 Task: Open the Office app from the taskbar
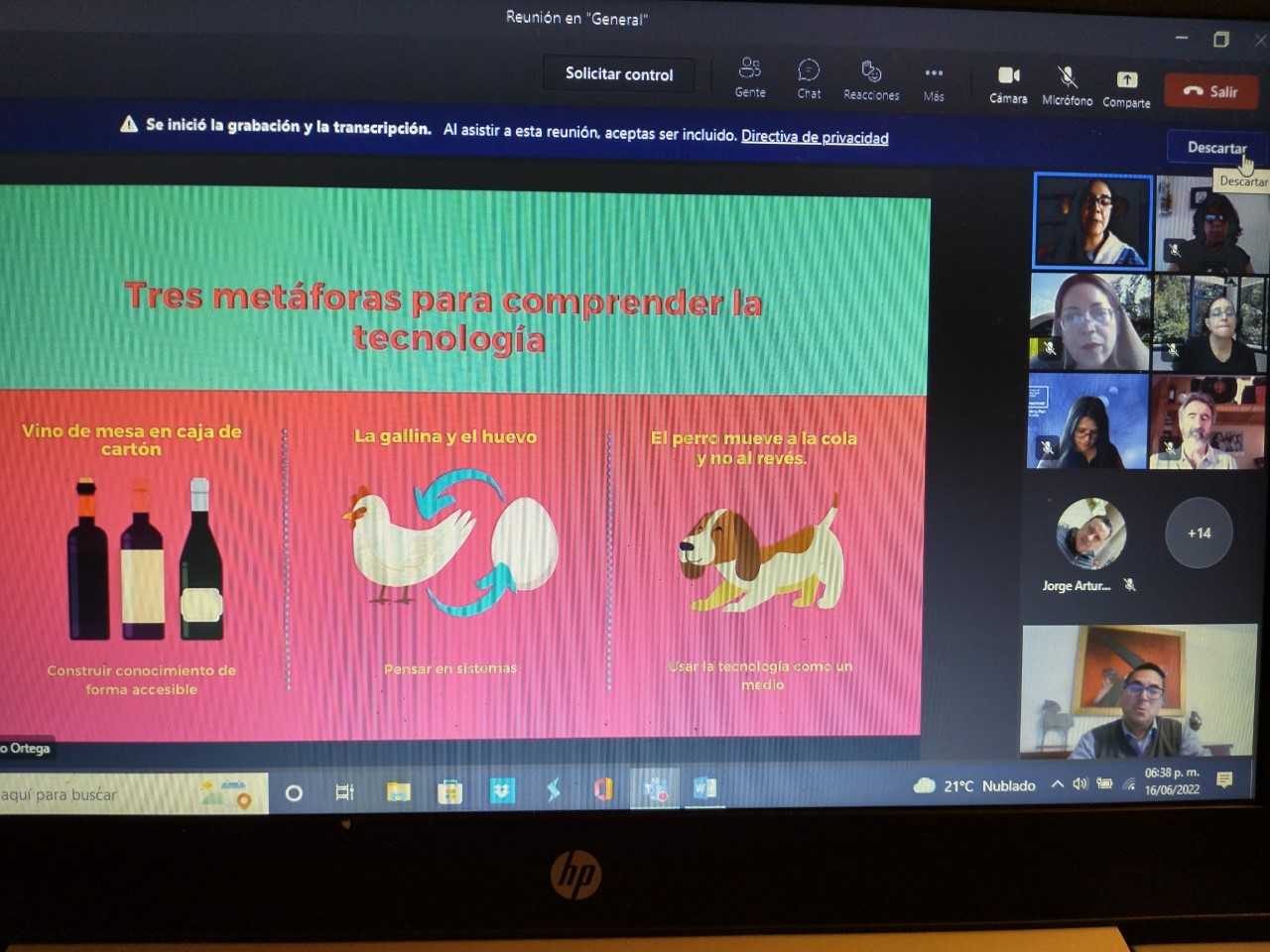click(602, 789)
